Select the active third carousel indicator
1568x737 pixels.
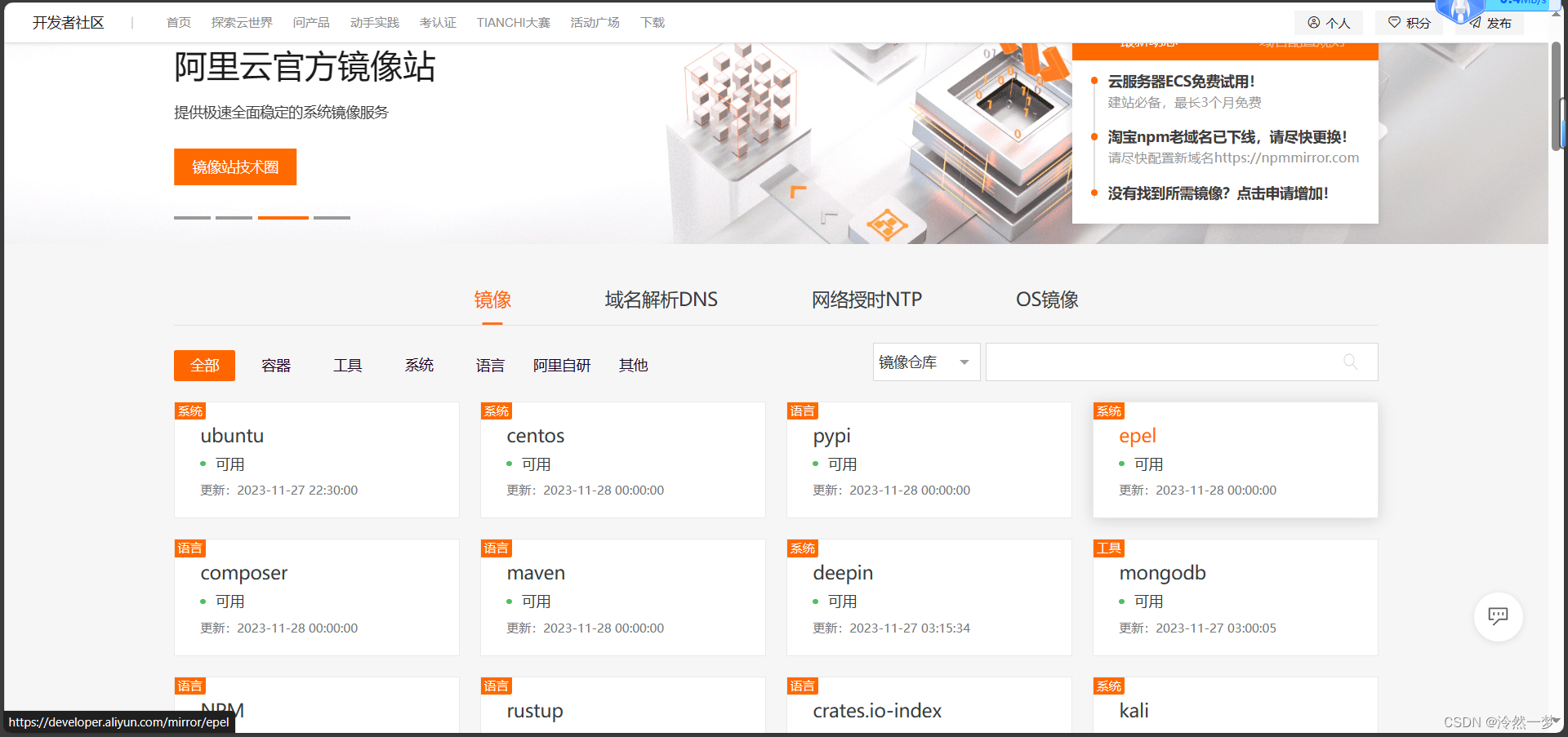(x=283, y=218)
